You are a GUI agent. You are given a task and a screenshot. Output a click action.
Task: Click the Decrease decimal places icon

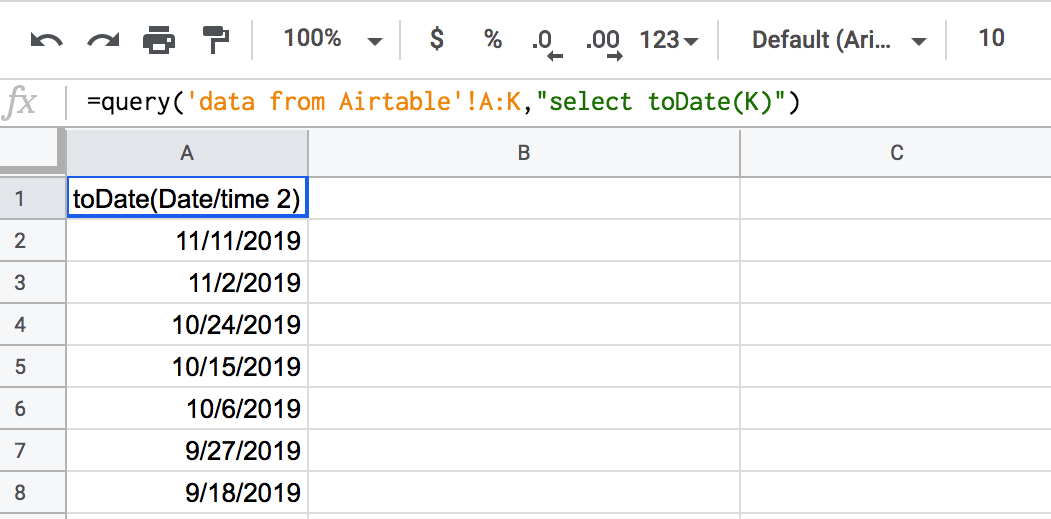click(x=546, y=43)
